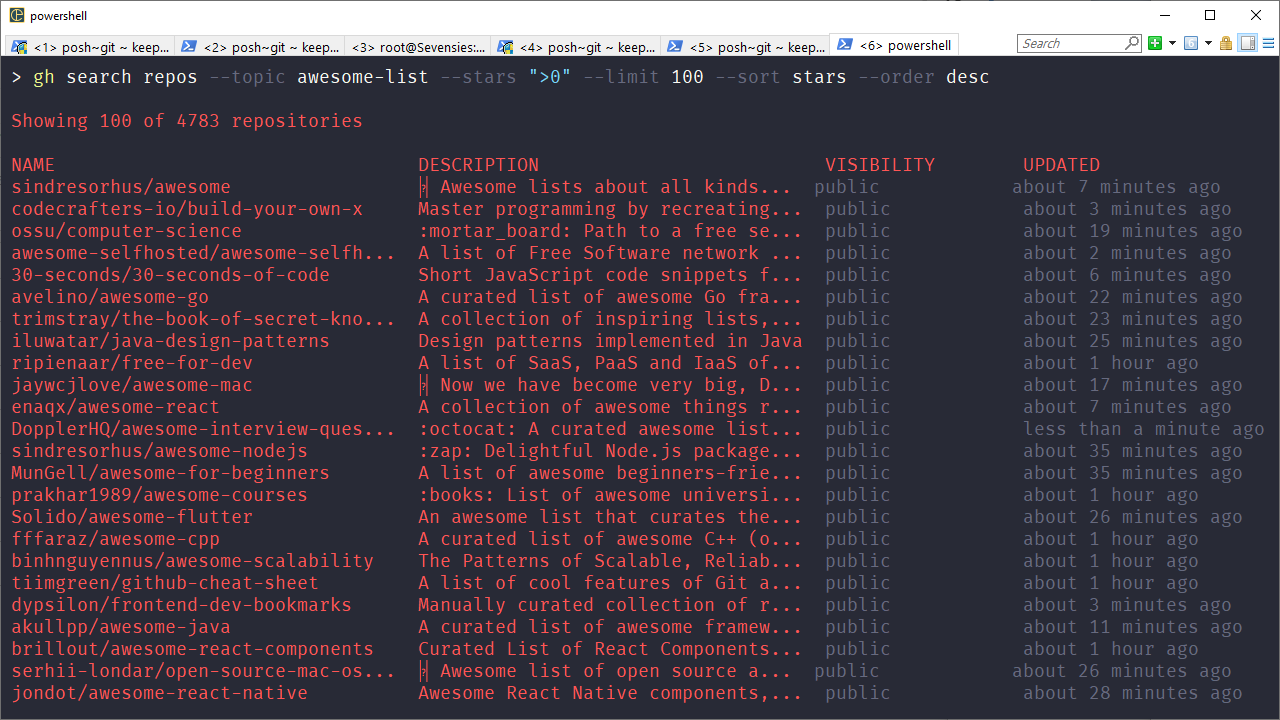The image size is (1280, 720).
Task: Click the PowerShell icon on tab <5>
Action: pos(675,46)
